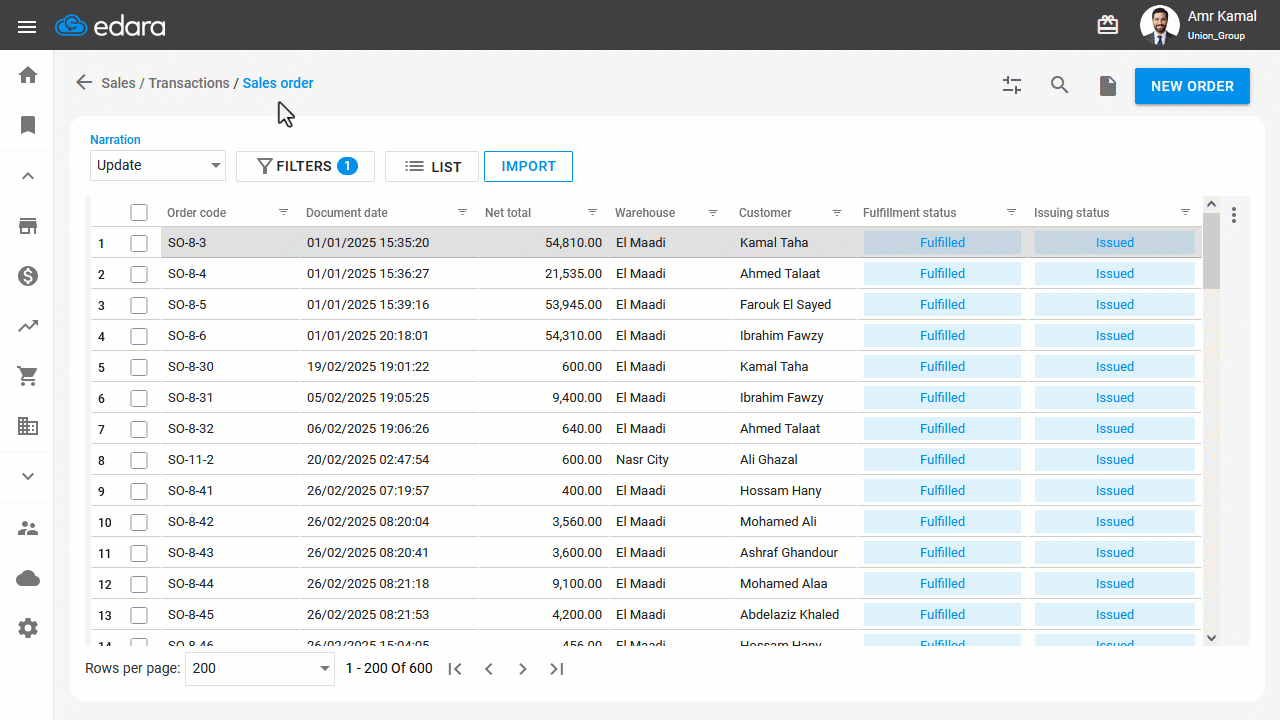Click the Import button
Image resolution: width=1280 pixels, height=720 pixels.
[528, 166]
